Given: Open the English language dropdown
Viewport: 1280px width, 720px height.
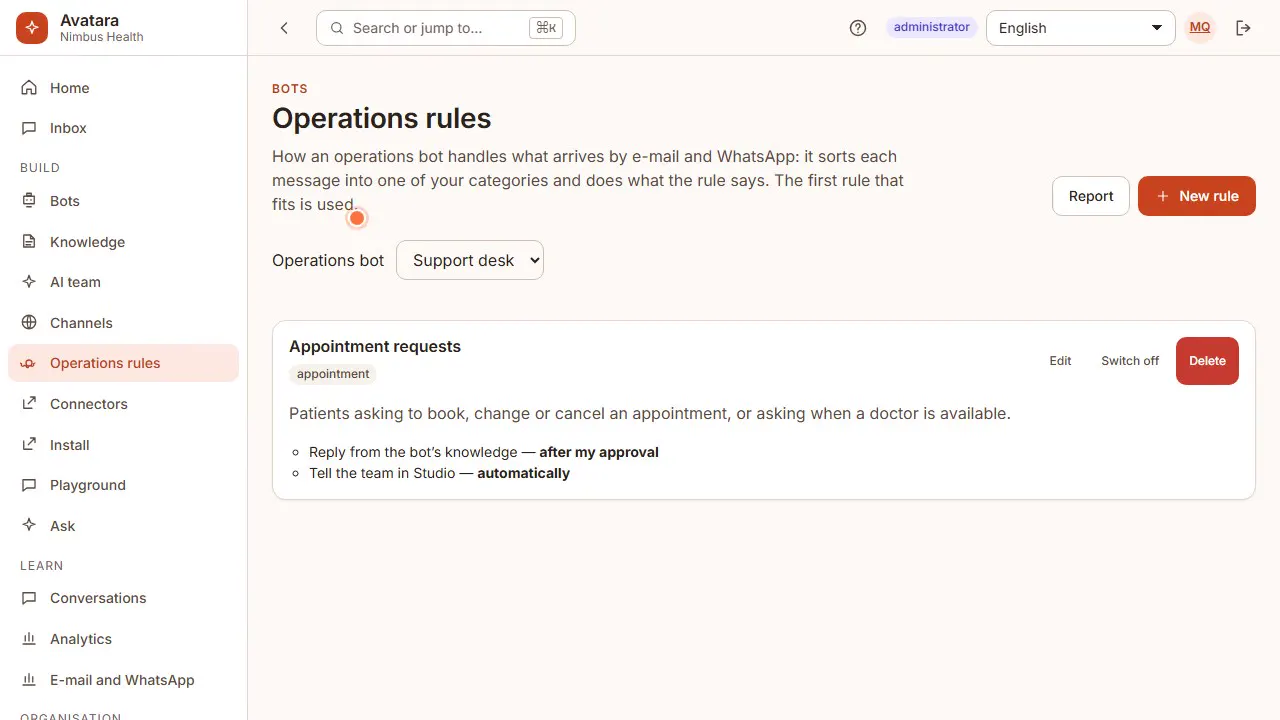Looking at the screenshot, I should (1081, 28).
